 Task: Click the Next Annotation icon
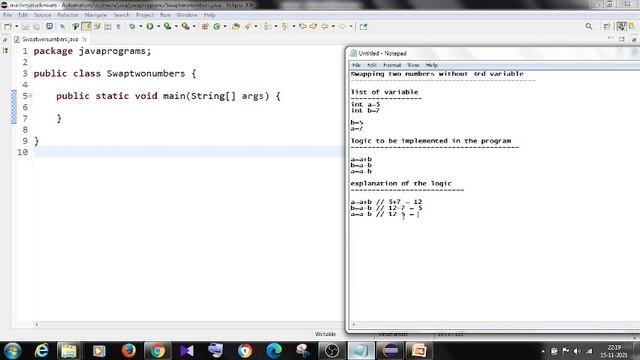coord(267,27)
